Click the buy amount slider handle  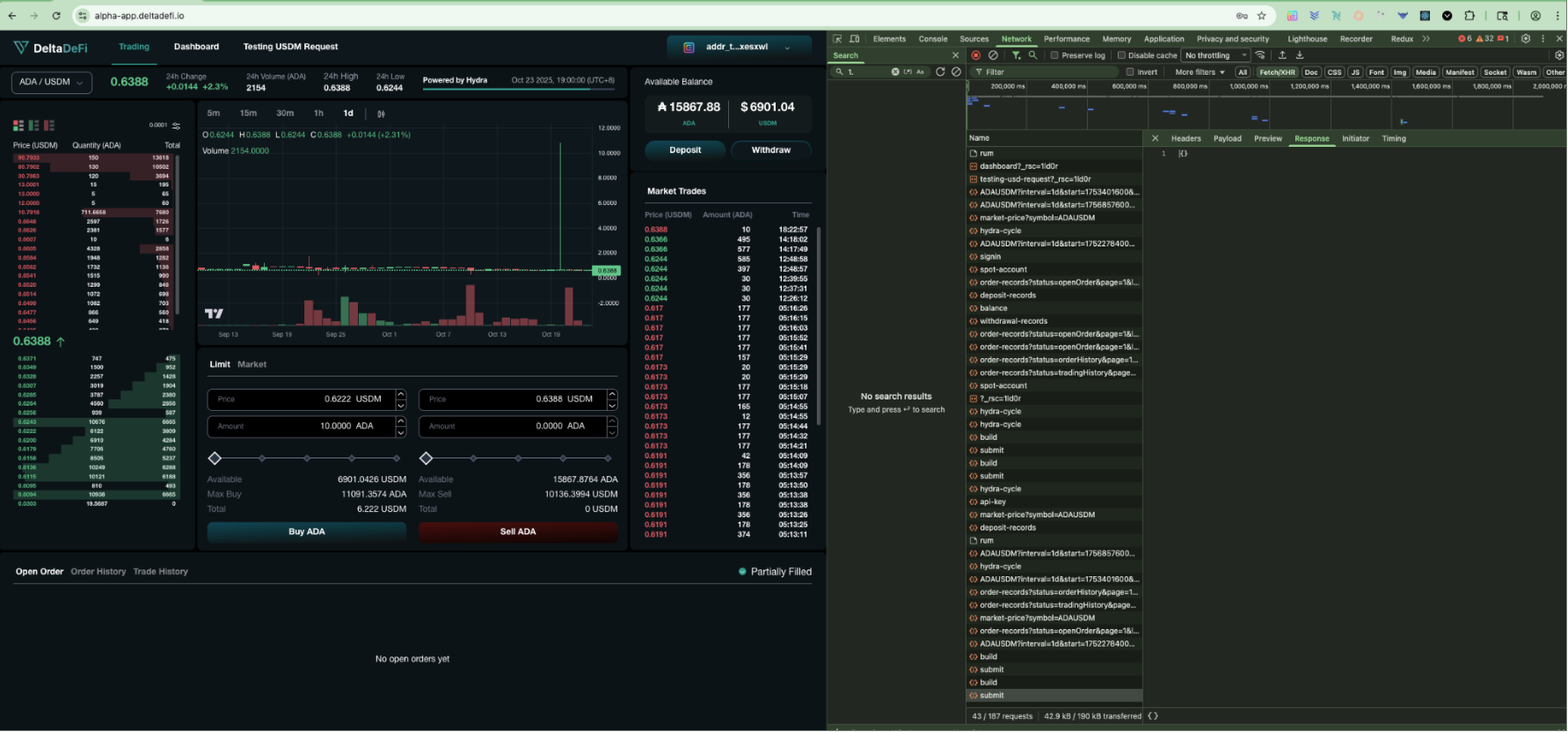(x=215, y=458)
